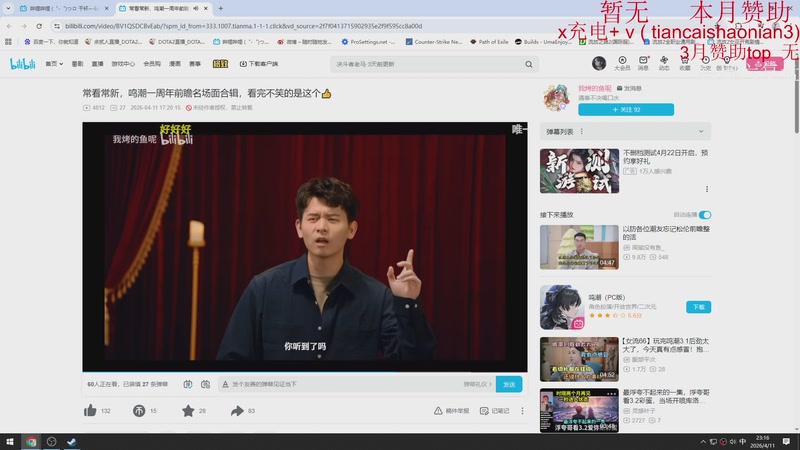This screenshot has width=800, height=450.
Task: Expand the 弹幕列表 danmaku list
Action: tap(701, 132)
